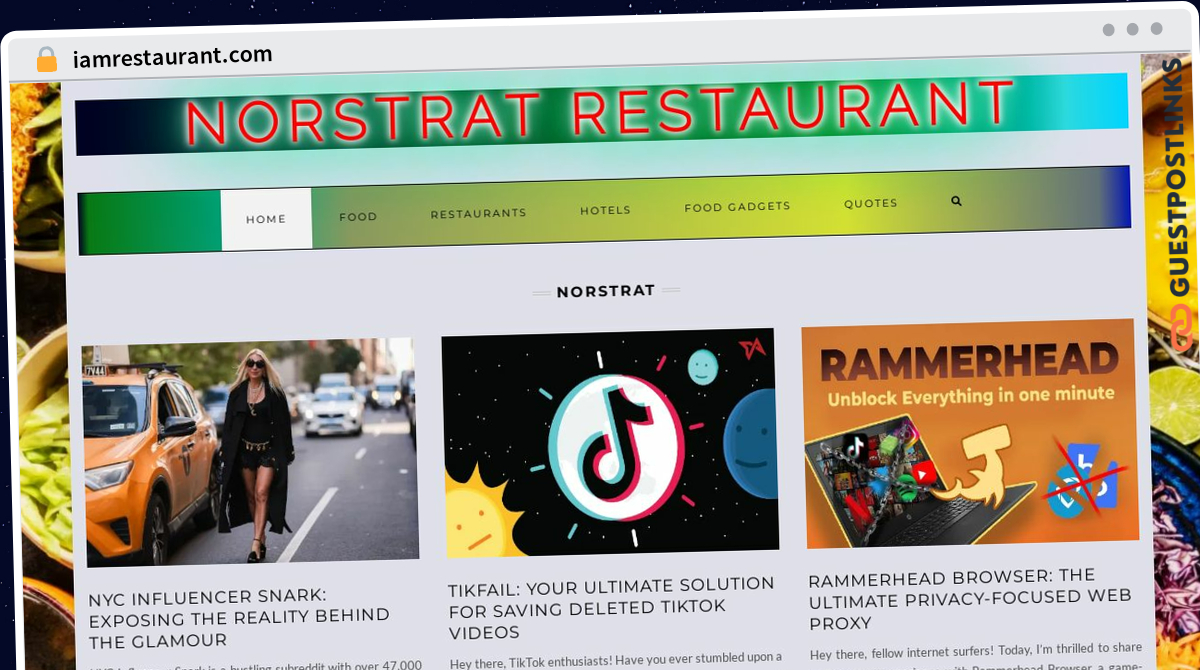The height and width of the screenshot is (670, 1200).
Task: Open the Rammerhead article thumbnail
Action: pos(970,433)
